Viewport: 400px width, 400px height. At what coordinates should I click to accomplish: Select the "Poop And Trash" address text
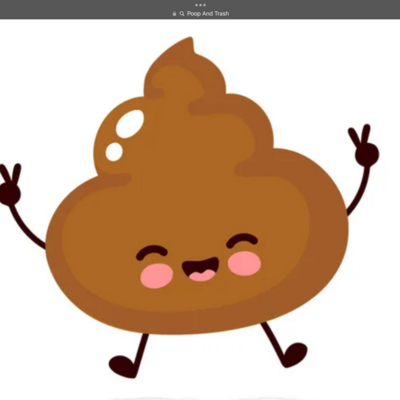click(x=208, y=14)
